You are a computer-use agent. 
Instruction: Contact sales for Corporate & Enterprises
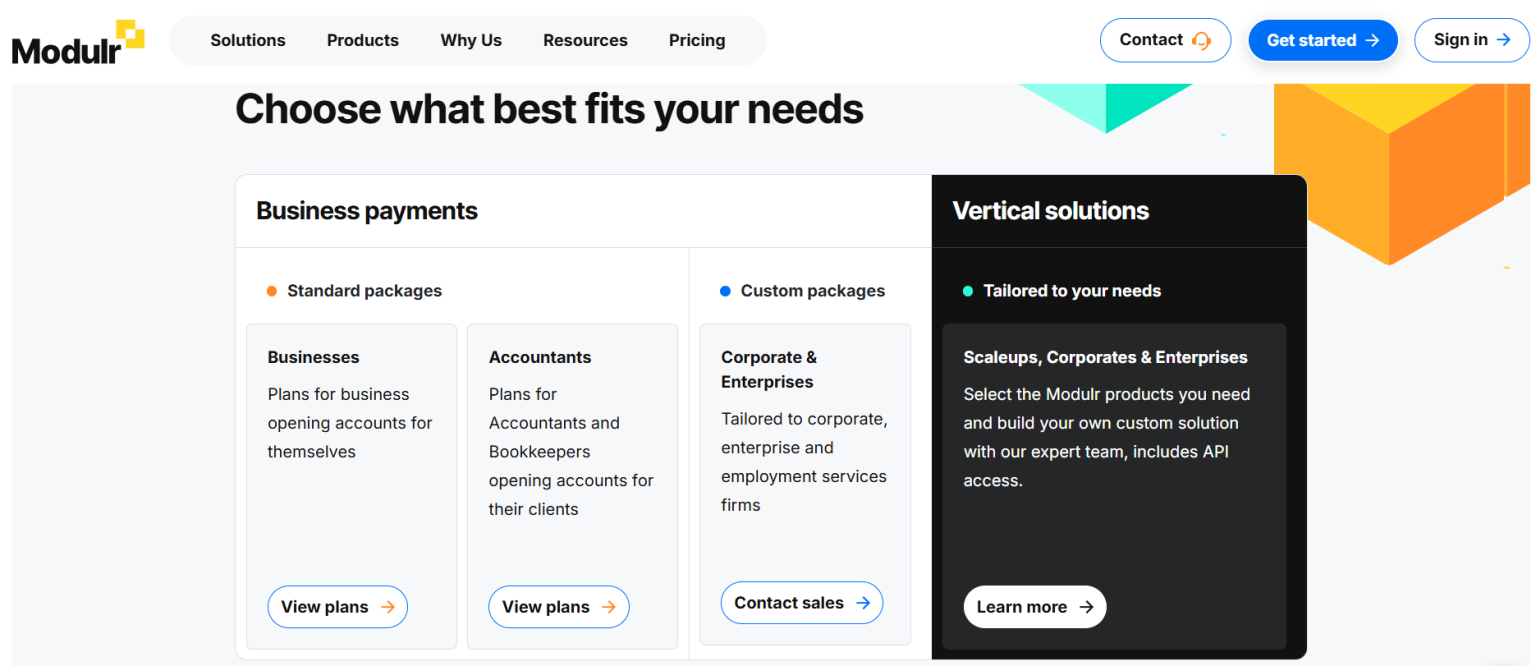click(801, 603)
